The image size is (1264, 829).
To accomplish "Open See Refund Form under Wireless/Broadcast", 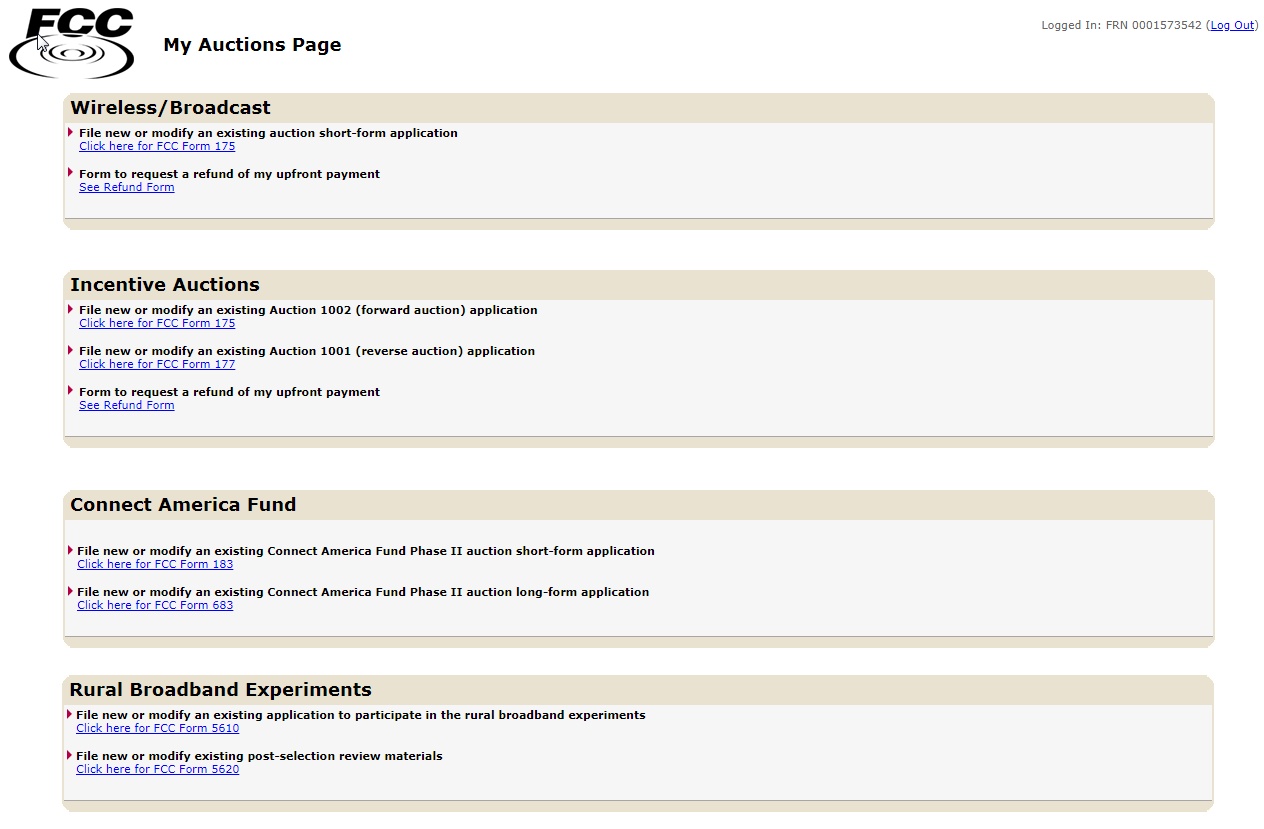I will click(126, 187).
